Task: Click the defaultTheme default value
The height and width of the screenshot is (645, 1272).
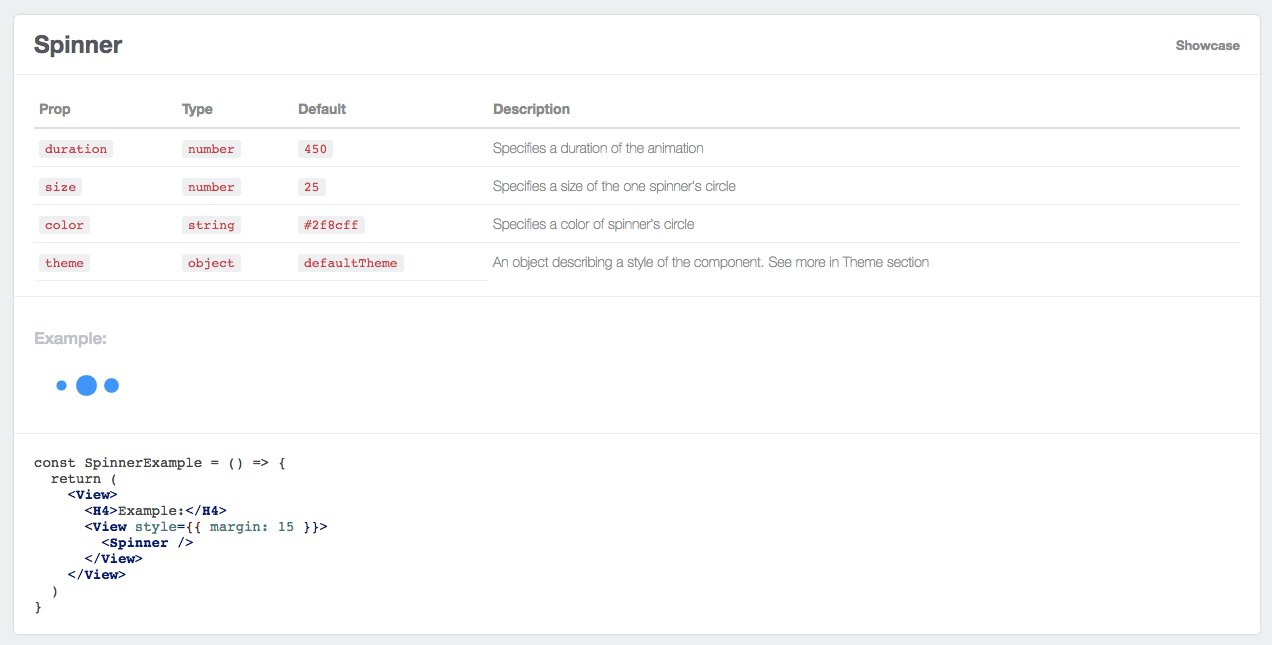Action: point(350,263)
